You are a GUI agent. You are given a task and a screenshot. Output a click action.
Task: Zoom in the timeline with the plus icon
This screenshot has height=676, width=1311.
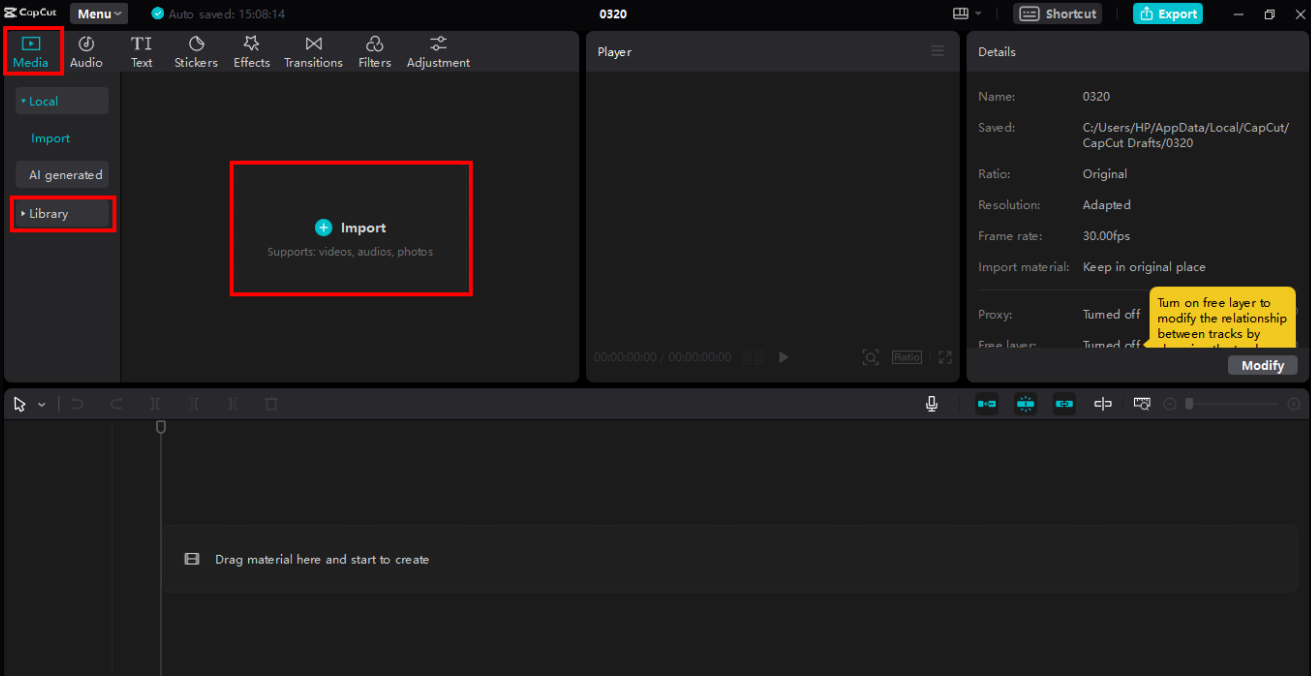(1294, 404)
